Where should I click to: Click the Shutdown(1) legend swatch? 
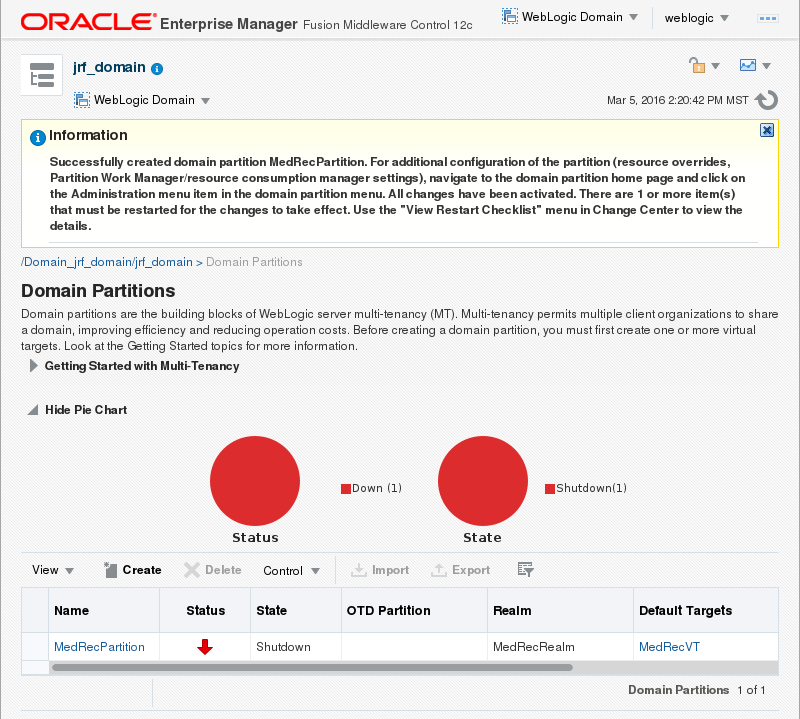coord(550,489)
